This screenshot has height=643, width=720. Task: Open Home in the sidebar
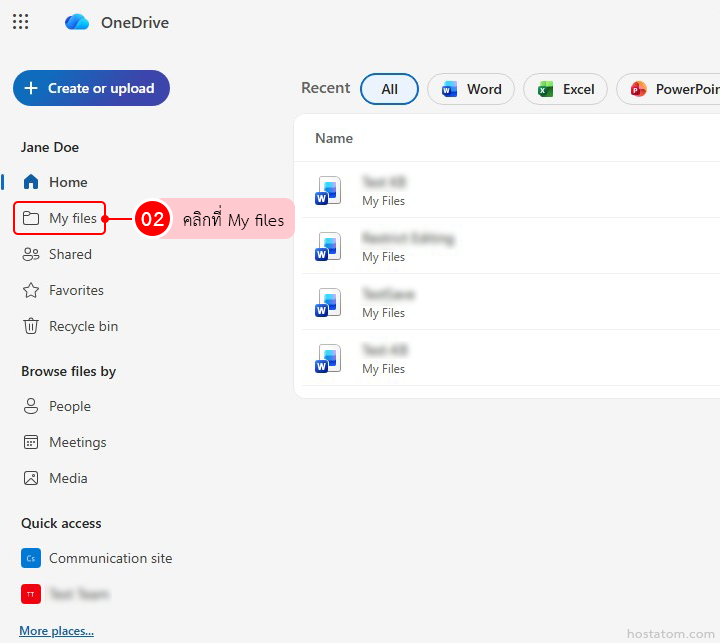(x=68, y=182)
